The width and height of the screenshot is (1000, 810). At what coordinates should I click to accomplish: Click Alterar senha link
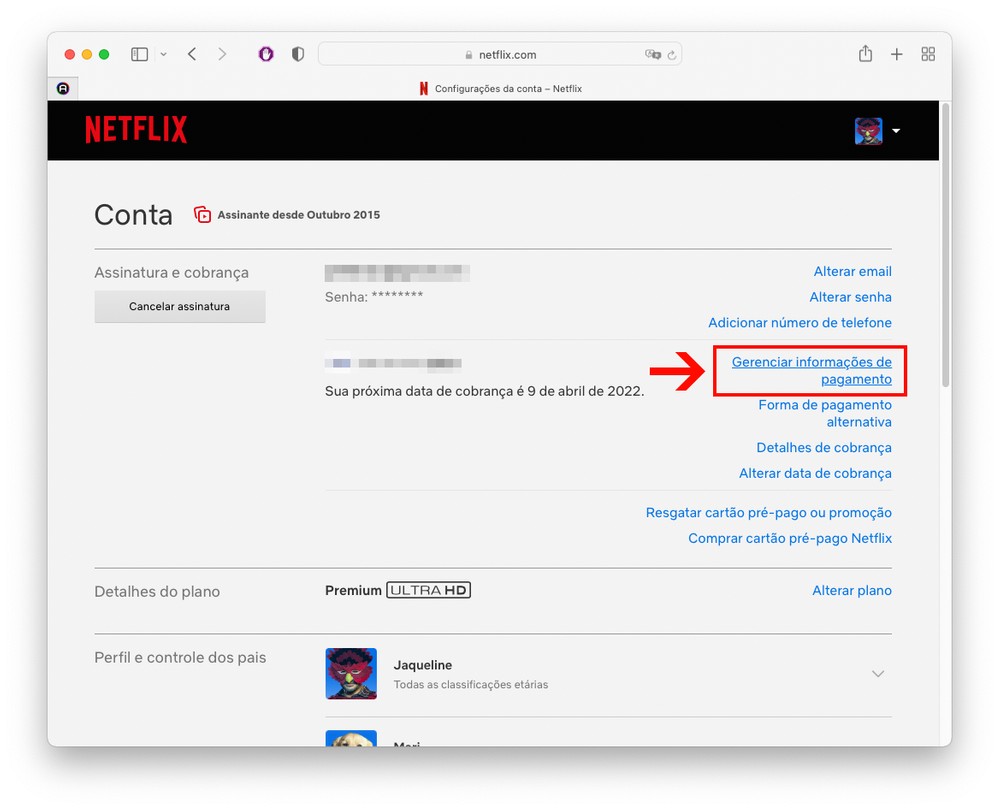pos(850,297)
